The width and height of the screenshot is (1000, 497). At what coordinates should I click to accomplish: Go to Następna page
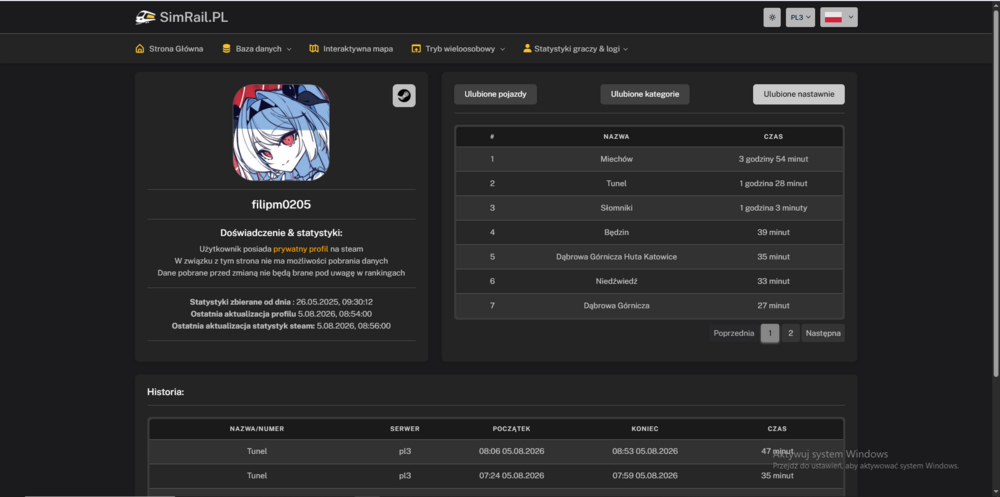pos(823,333)
